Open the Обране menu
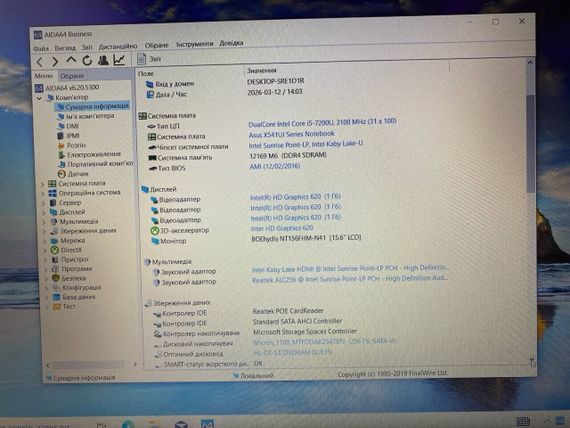The image size is (570, 428). [x=157, y=45]
